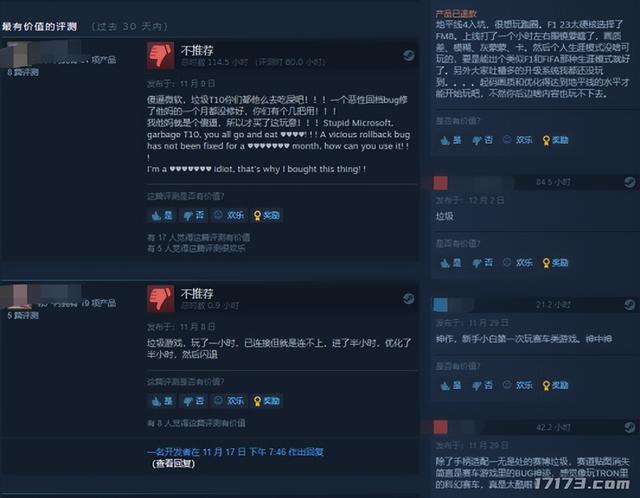Vote 否 on the 21.2-hour review
The width and height of the screenshot is (640, 498).
pyautogui.click(x=482, y=385)
